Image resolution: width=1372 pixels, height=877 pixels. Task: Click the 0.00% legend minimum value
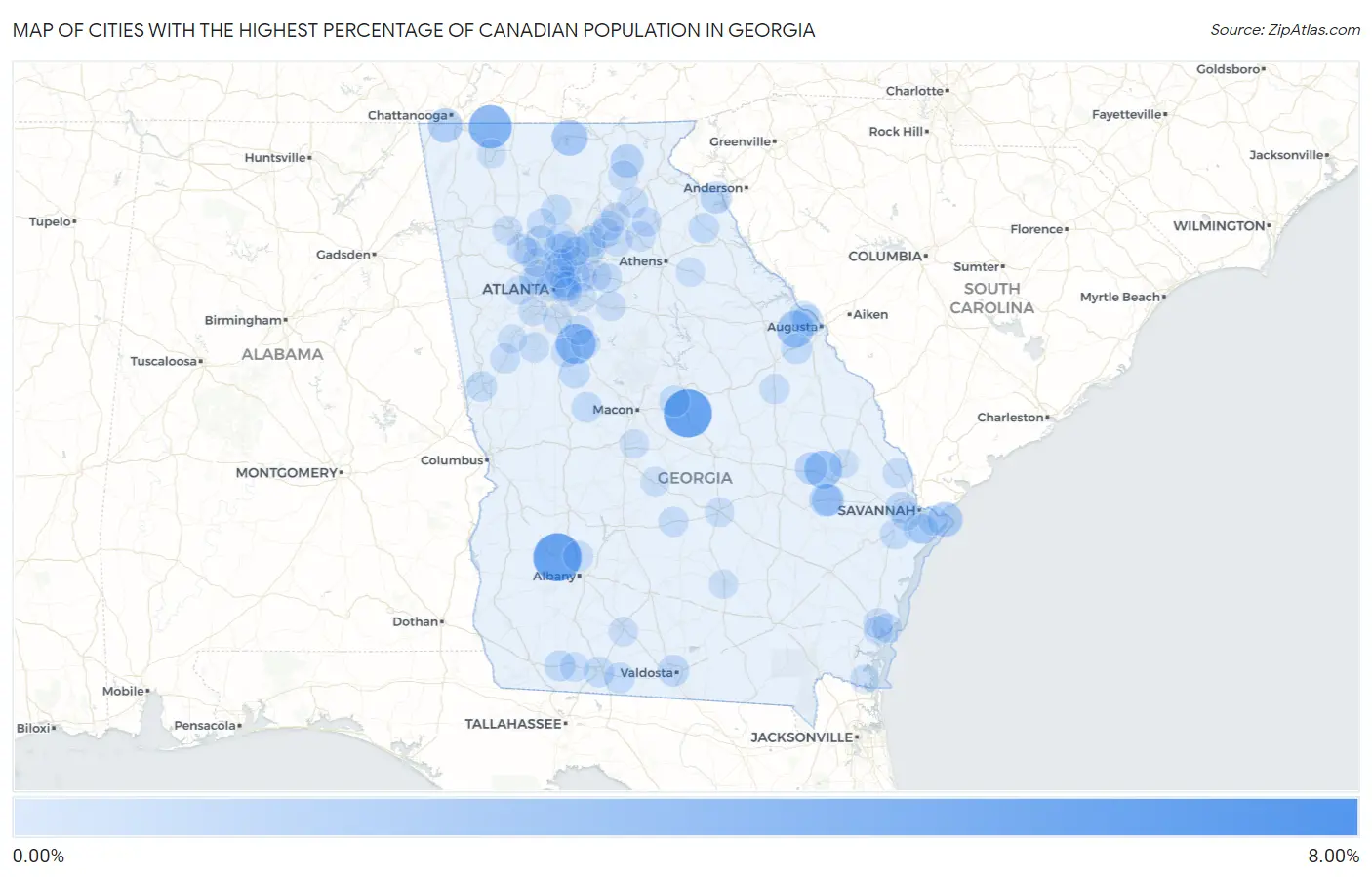[38, 857]
